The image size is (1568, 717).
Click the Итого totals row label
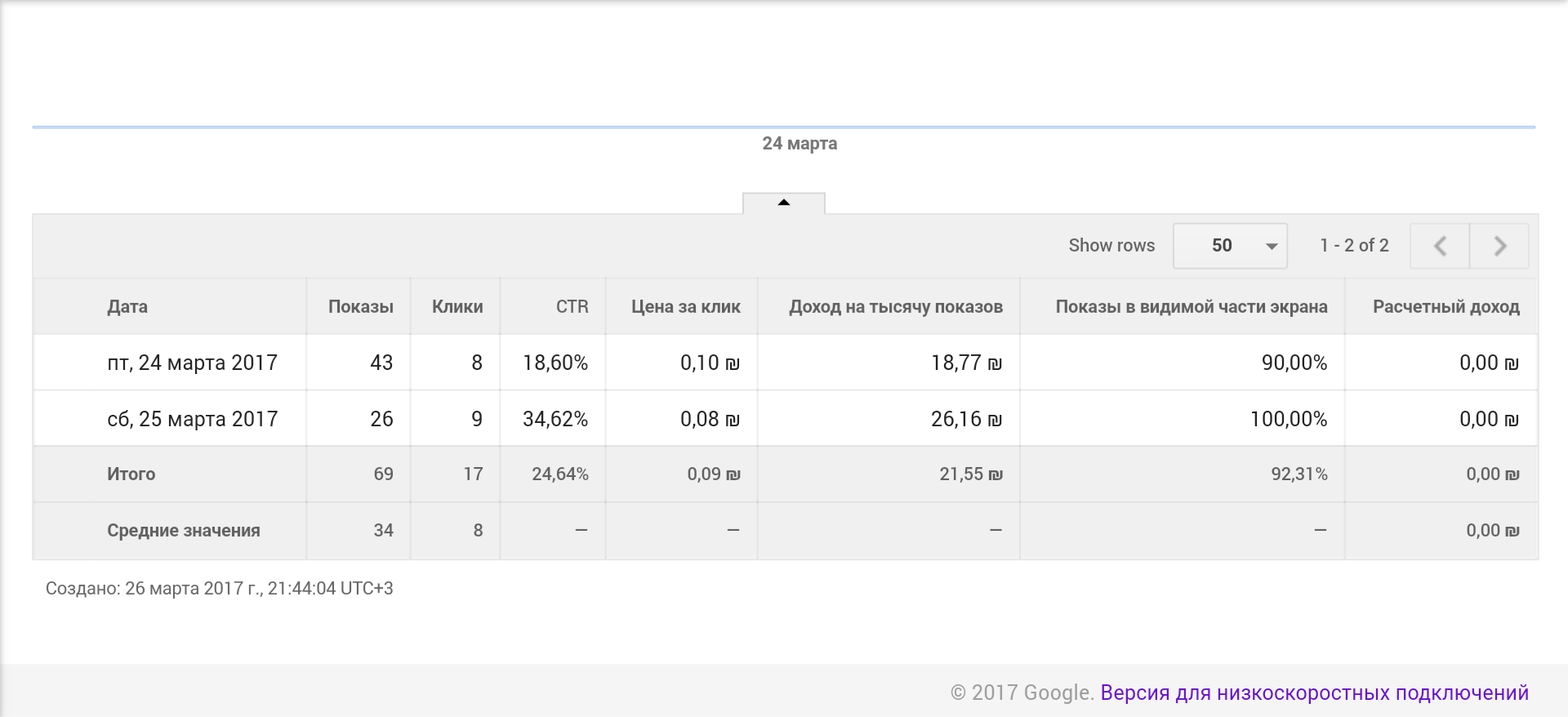pos(131,474)
